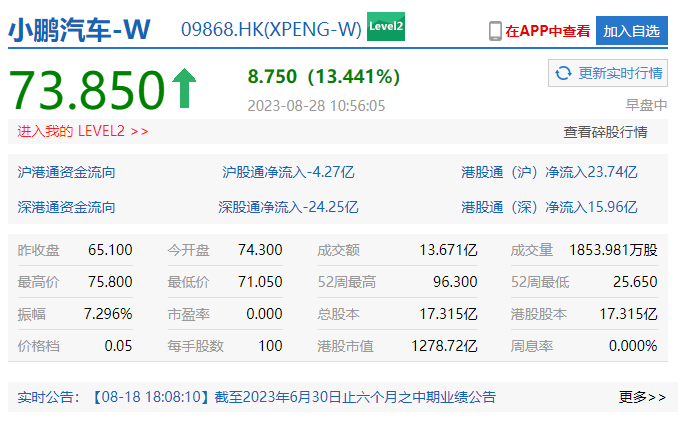This screenshot has height=423, width=685.
Task: Click the current price 73.850
Action: [x=86, y=90]
